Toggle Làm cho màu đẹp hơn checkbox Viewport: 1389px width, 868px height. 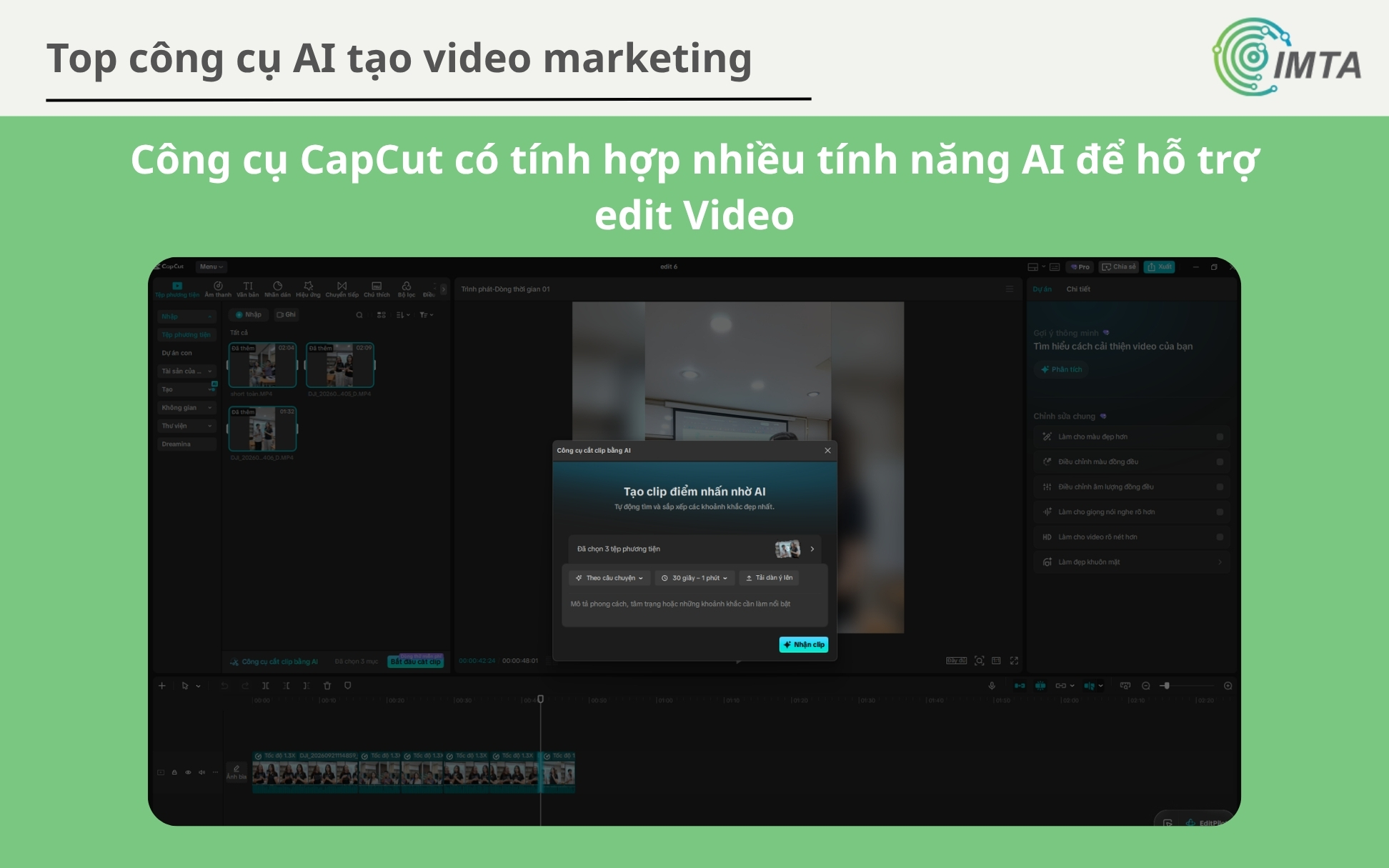click(1220, 437)
